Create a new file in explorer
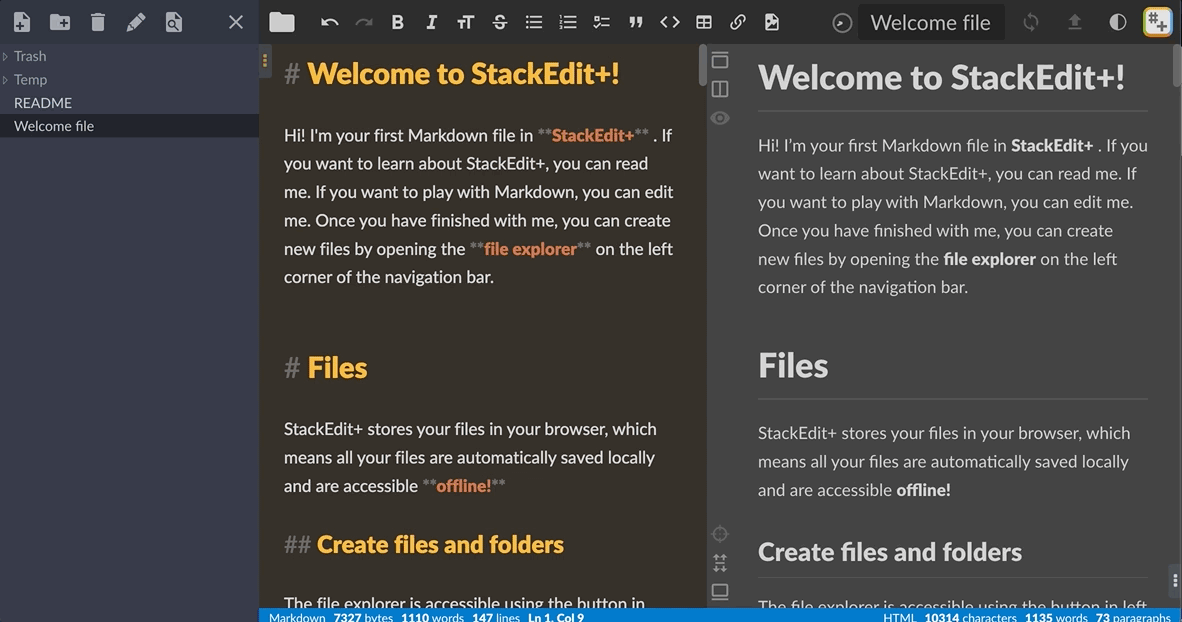Viewport: 1182px width, 622px height. (x=22, y=22)
